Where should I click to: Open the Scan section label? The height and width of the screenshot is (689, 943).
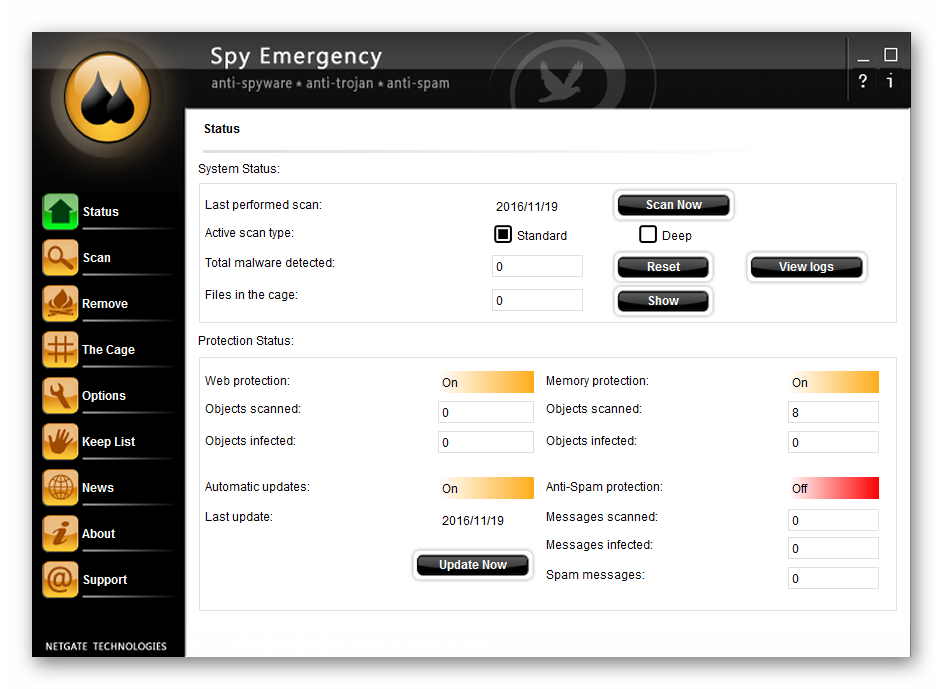click(96, 257)
